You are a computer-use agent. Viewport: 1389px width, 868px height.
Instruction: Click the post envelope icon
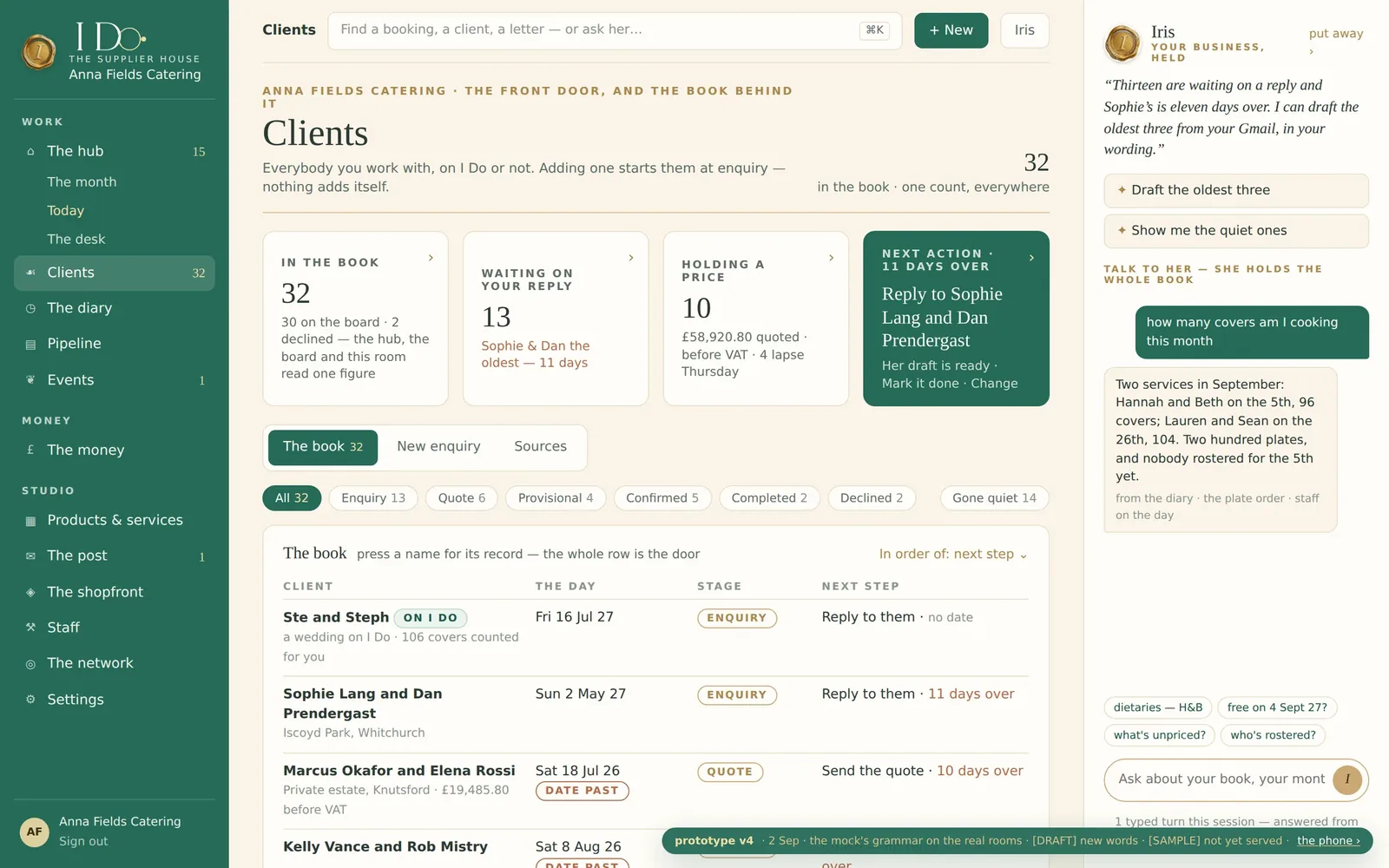click(30, 556)
